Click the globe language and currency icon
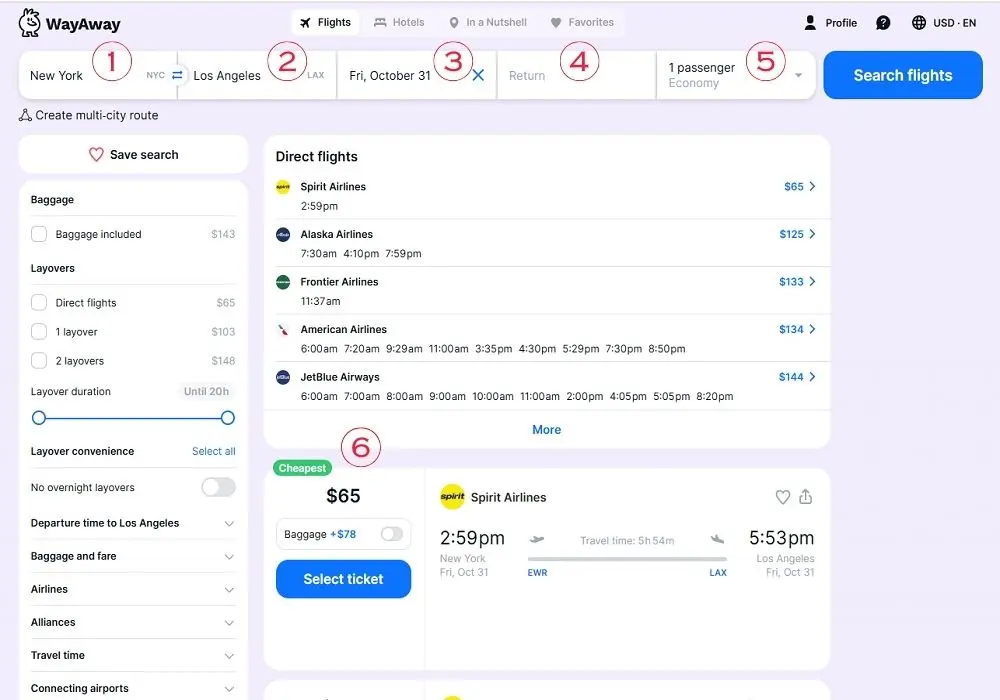The image size is (1000, 700). pyautogui.click(x=918, y=23)
